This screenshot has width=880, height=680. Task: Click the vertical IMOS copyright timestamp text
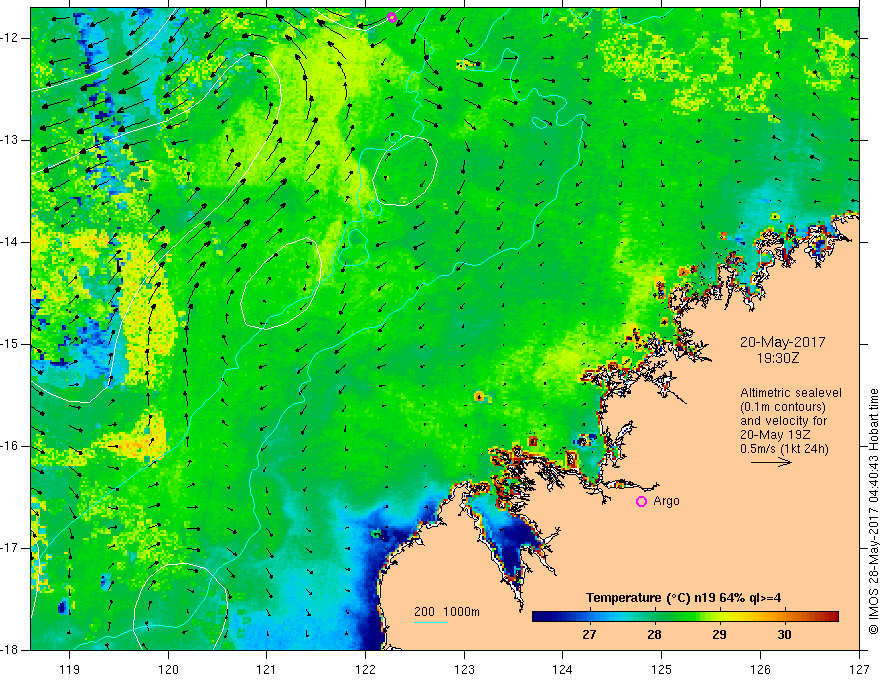point(873,511)
